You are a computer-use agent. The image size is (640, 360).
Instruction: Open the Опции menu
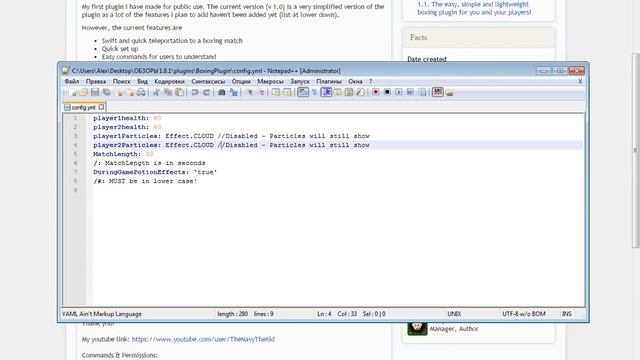tap(241, 82)
